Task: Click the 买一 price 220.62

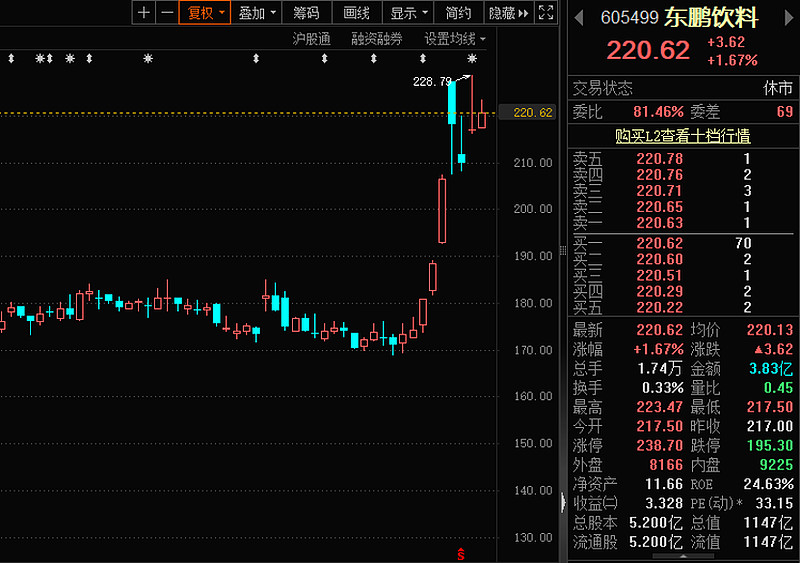Action: click(659, 243)
